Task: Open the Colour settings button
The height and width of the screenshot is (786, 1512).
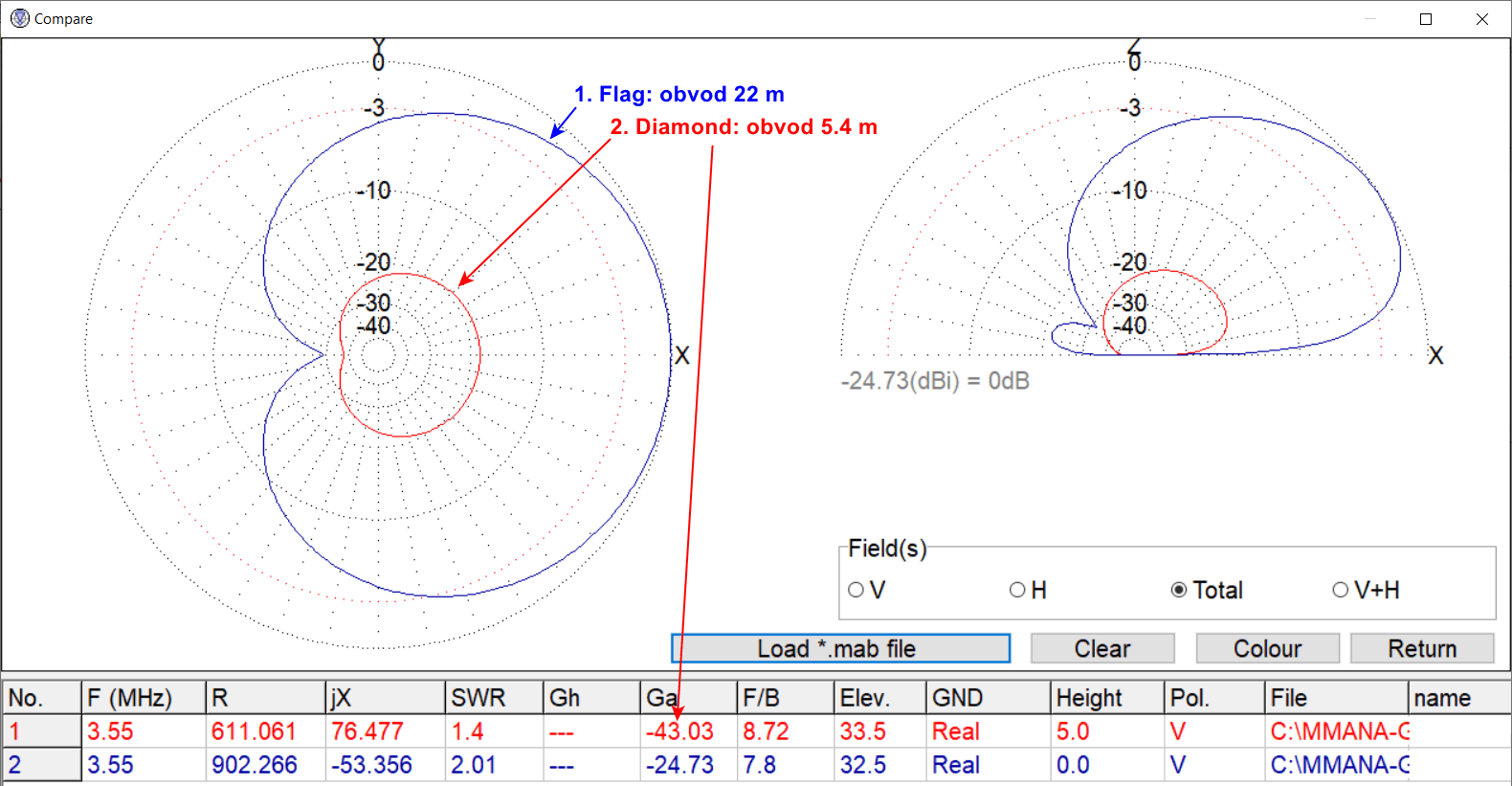Action: [x=1267, y=648]
